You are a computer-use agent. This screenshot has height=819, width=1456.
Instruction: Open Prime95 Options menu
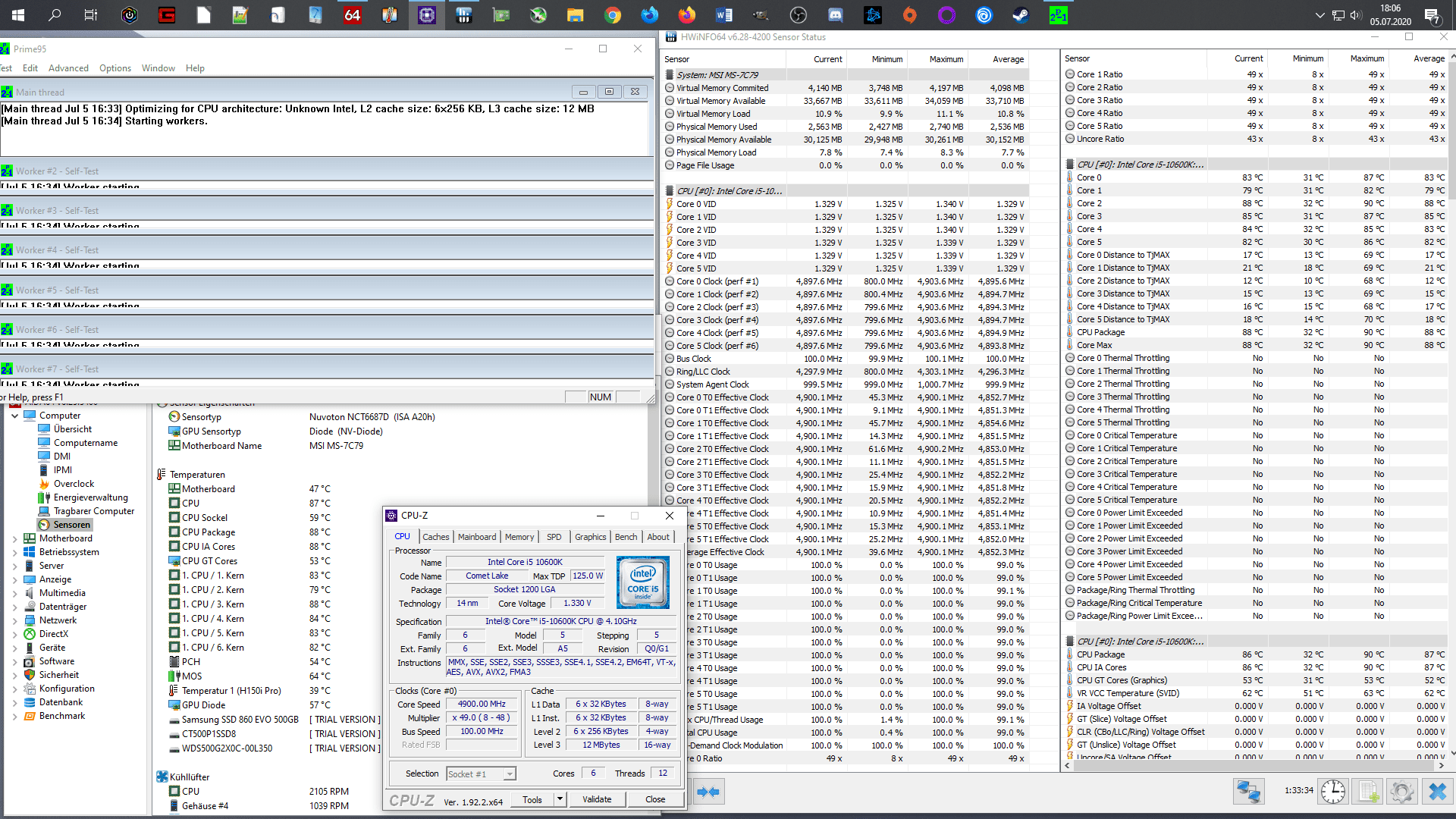click(x=115, y=68)
